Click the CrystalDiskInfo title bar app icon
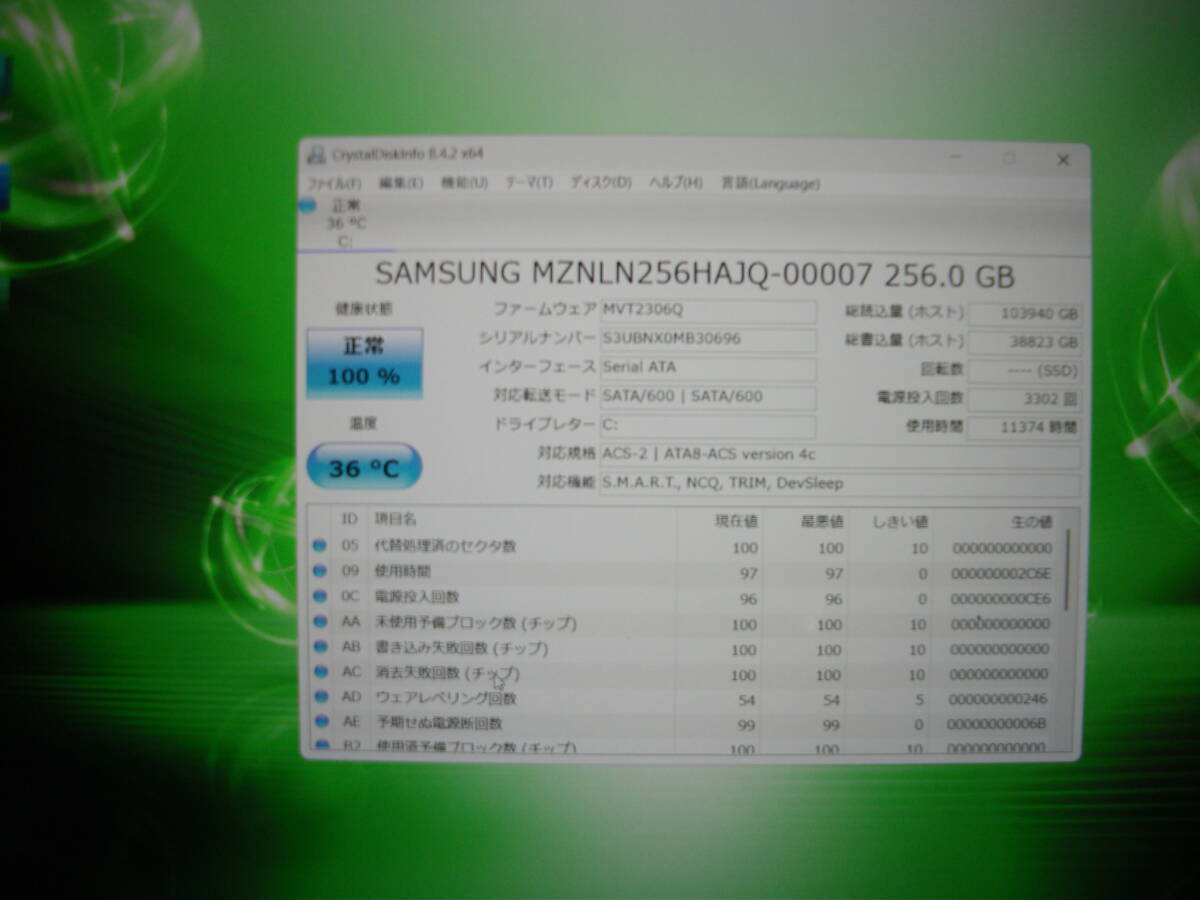The height and width of the screenshot is (900, 1200). click(x=316, y=154)
